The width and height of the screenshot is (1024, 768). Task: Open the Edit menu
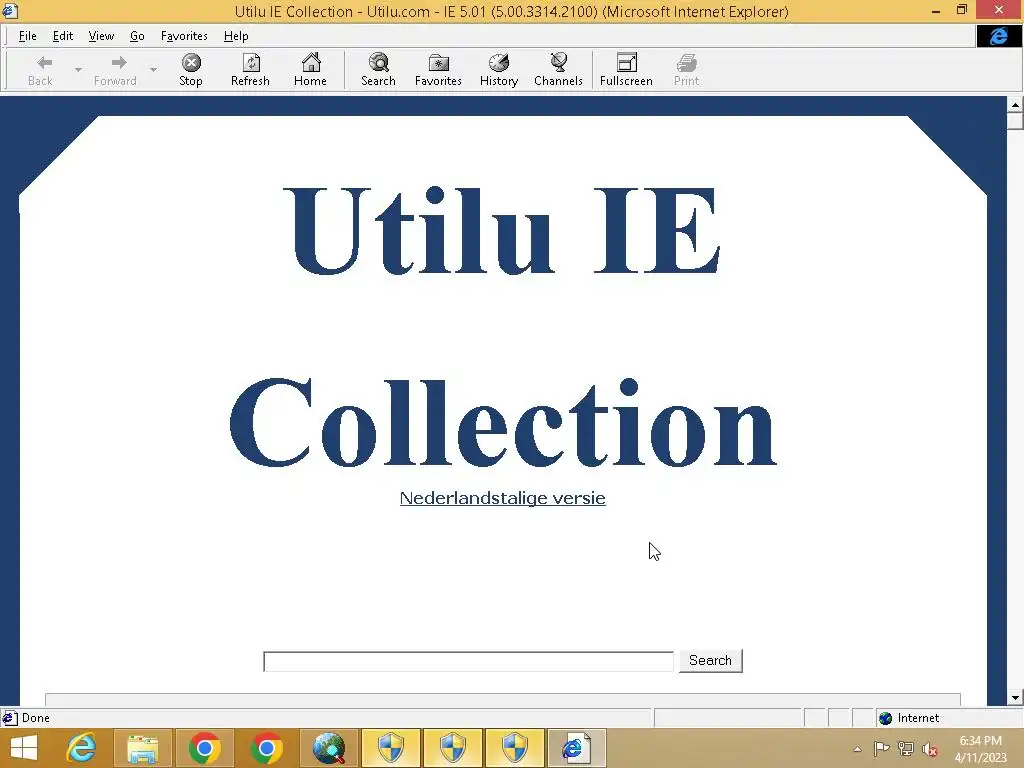click(x=63, y=36)
